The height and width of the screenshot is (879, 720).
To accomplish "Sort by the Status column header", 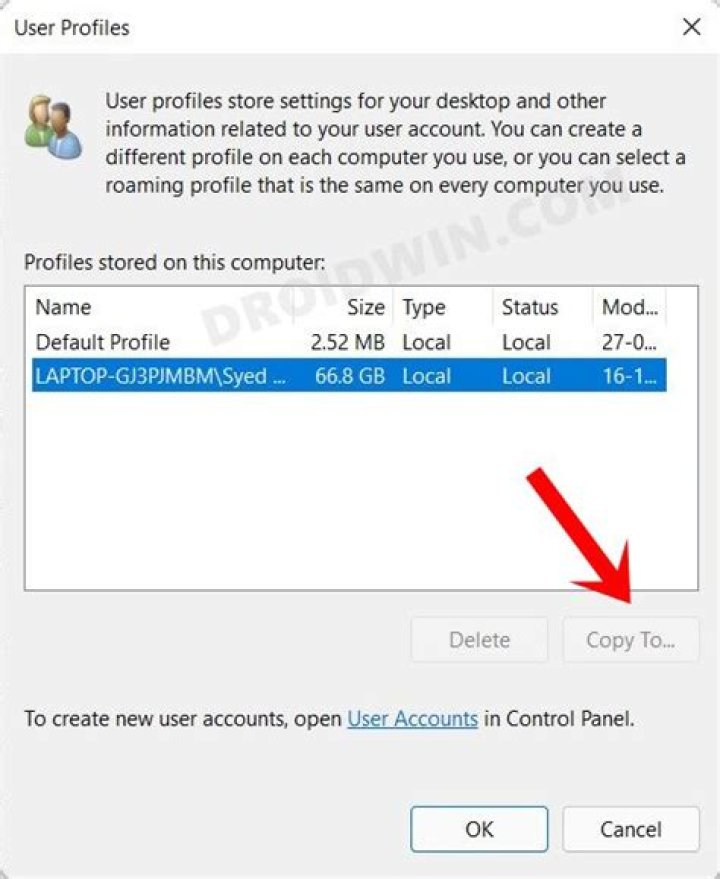I will point(542,307).
